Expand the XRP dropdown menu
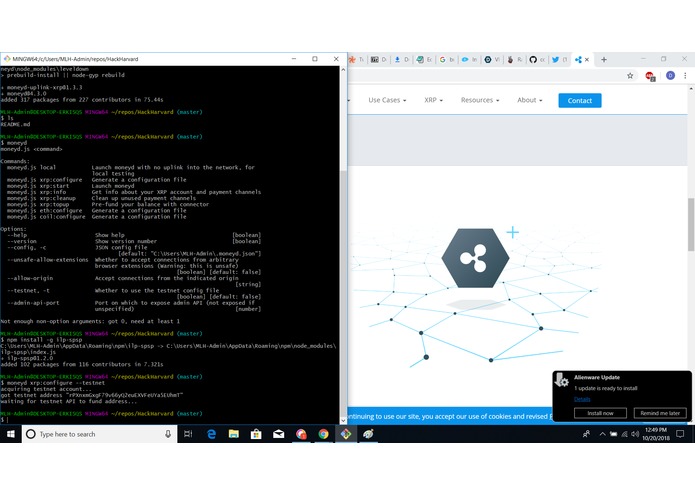This screenshot has width=695, height=494. (x=433, y=100)
